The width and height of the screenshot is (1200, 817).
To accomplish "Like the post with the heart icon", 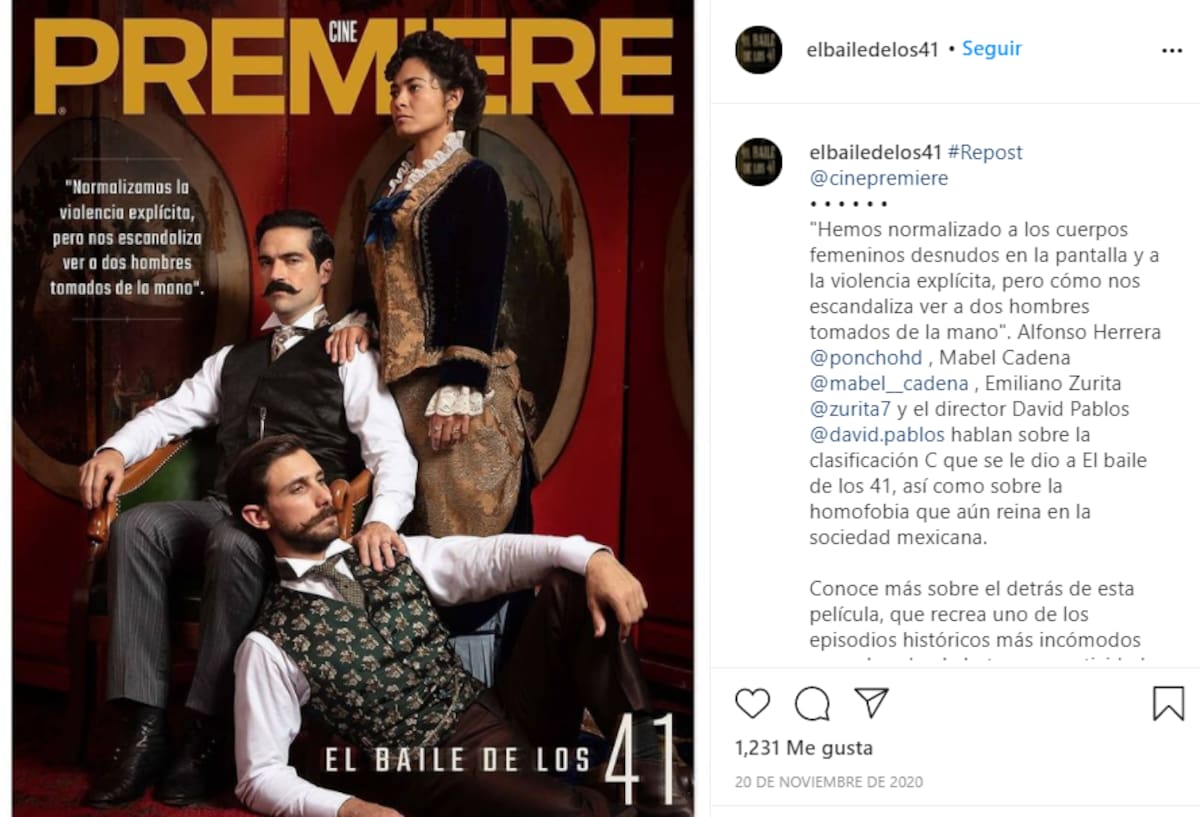I will pos(752,703).
